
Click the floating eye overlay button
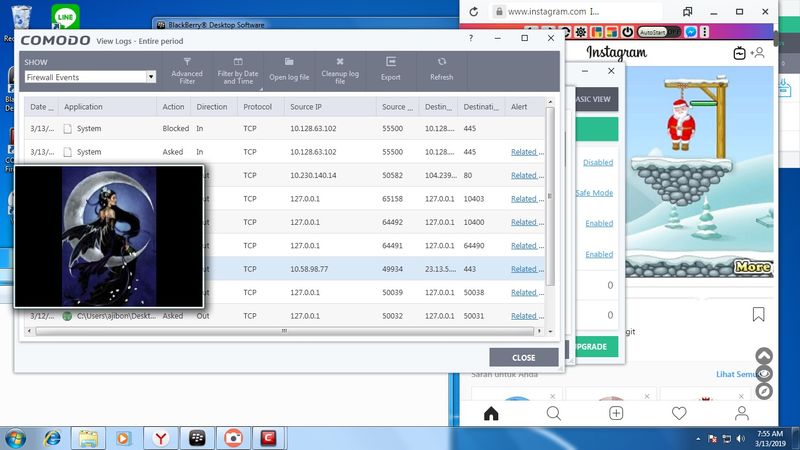point(764,374)
